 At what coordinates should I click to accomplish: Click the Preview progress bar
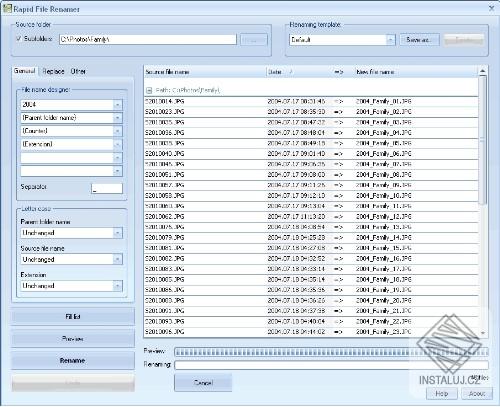pos(331,352)
